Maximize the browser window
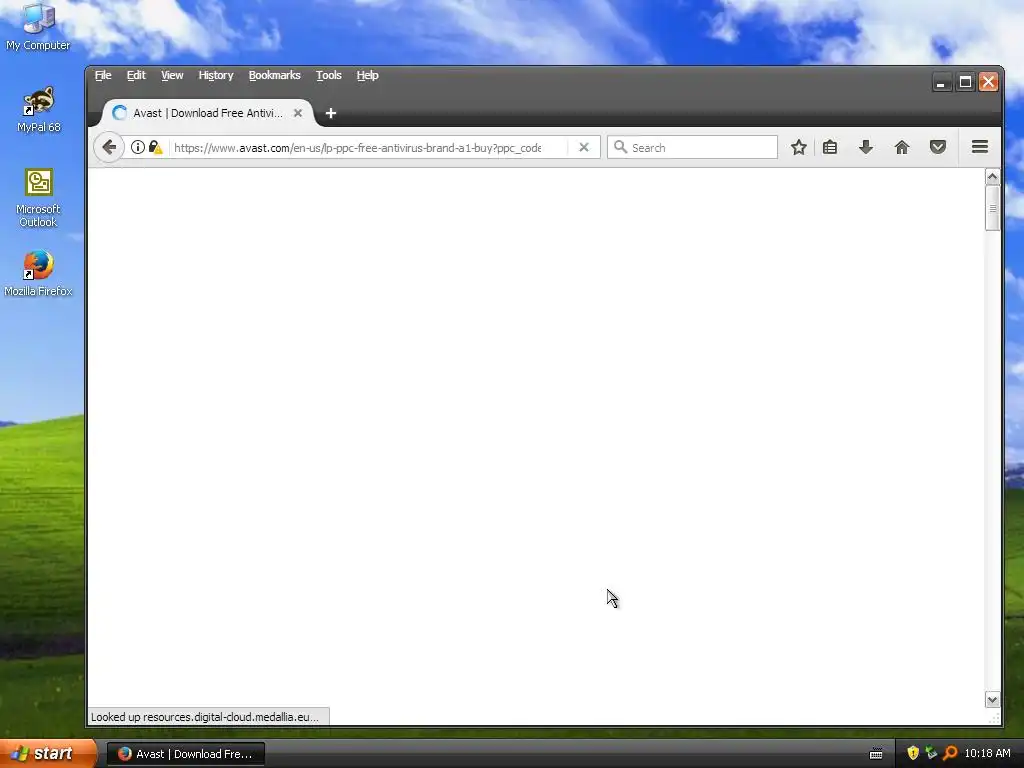Image resolution: width=1024 pixels, height=768 pixels. click(x=965, y=82)
